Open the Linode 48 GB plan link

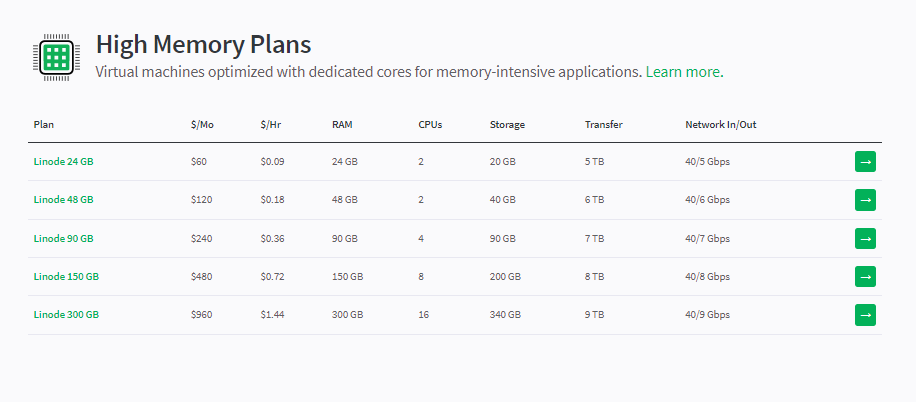pyautogui.click(x=63, y=200)
